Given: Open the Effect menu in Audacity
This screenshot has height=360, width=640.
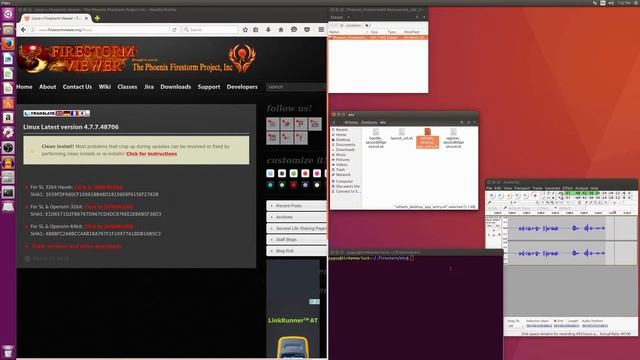Looking at the screenshot, I should tap(567, 188).
